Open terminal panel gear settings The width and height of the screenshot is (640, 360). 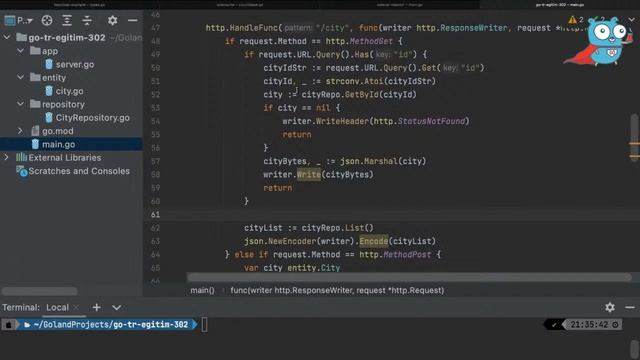[610, 307]
